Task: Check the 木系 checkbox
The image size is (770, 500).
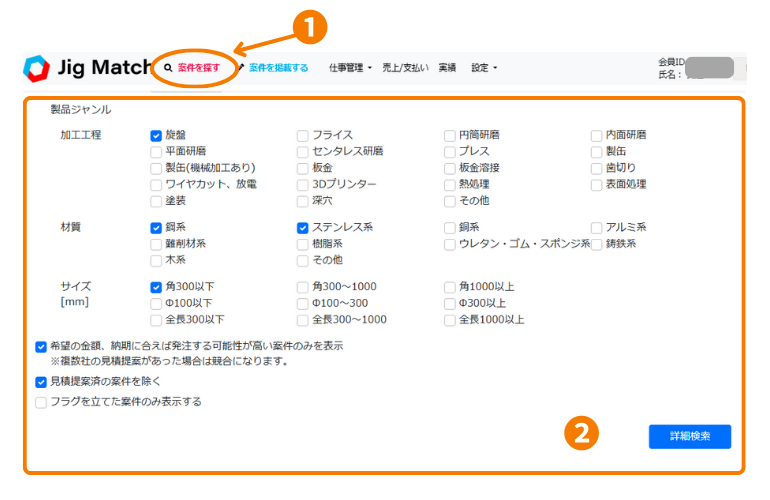Action: 156,261
